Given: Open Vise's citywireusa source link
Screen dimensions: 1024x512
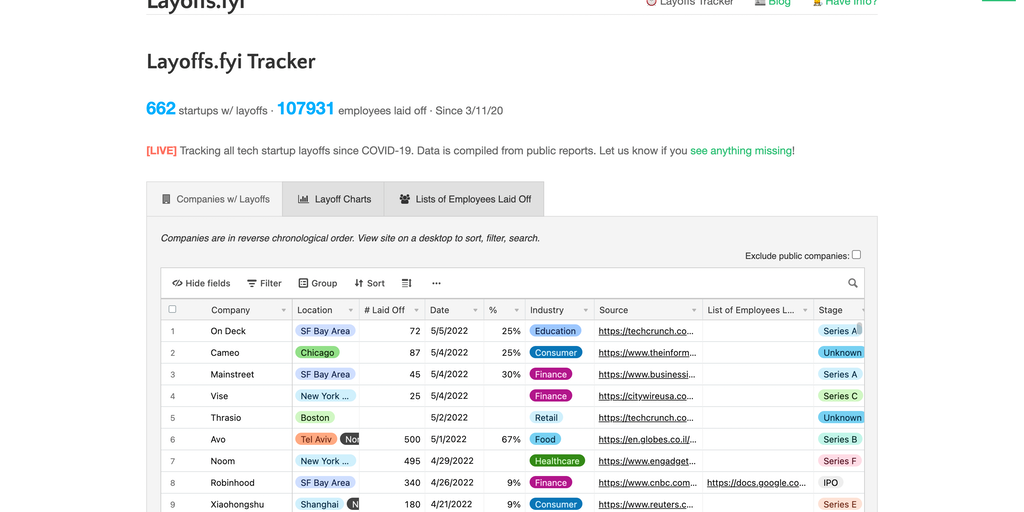Looking at the screenshot, I should coord(647,396).
